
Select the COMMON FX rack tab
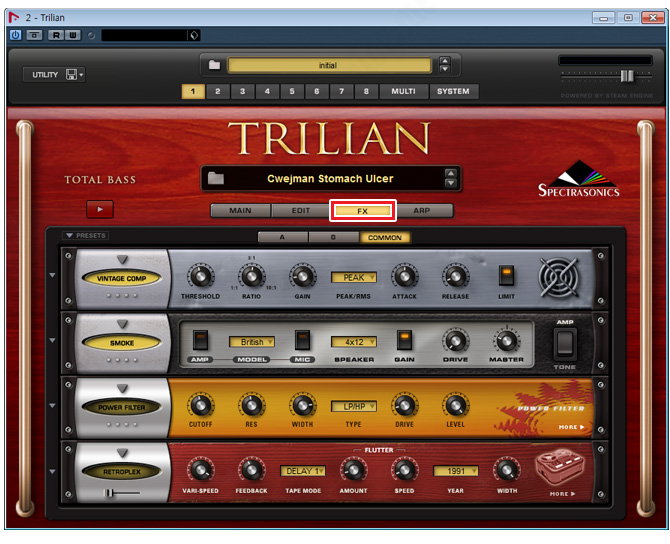385,237
